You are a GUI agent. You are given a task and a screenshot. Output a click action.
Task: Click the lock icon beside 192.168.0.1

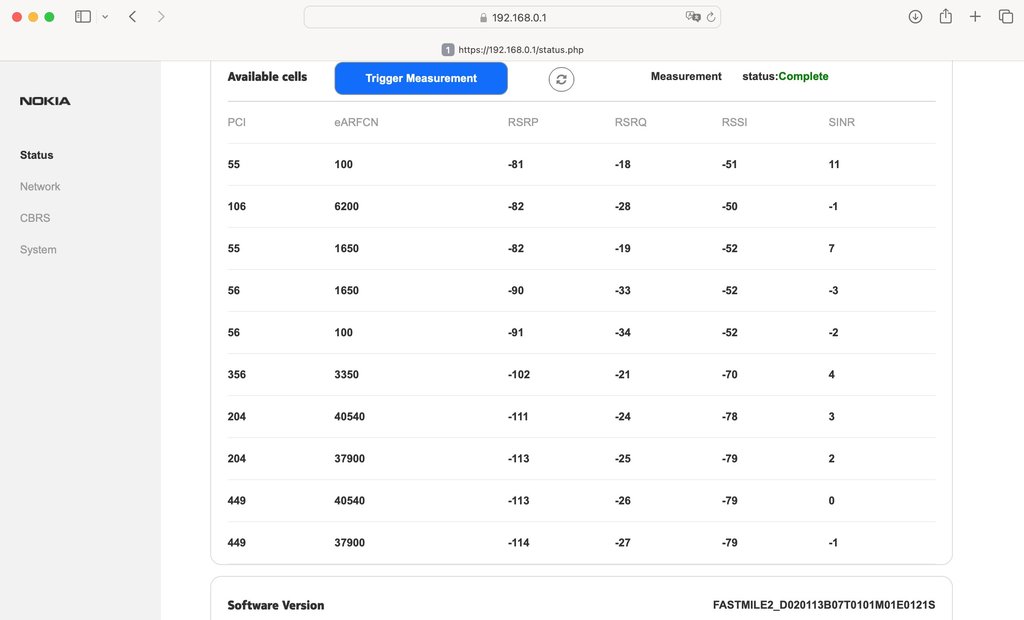tap(483, 18)
